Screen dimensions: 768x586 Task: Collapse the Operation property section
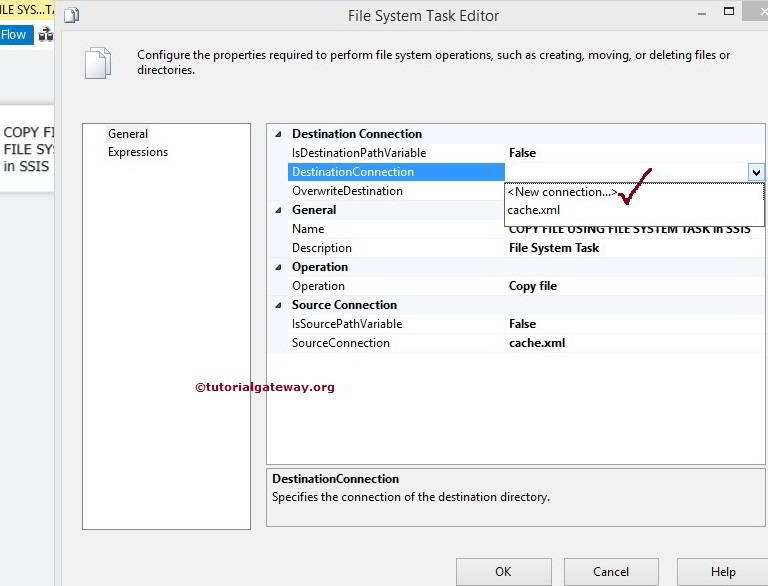[x=278, y=267]
